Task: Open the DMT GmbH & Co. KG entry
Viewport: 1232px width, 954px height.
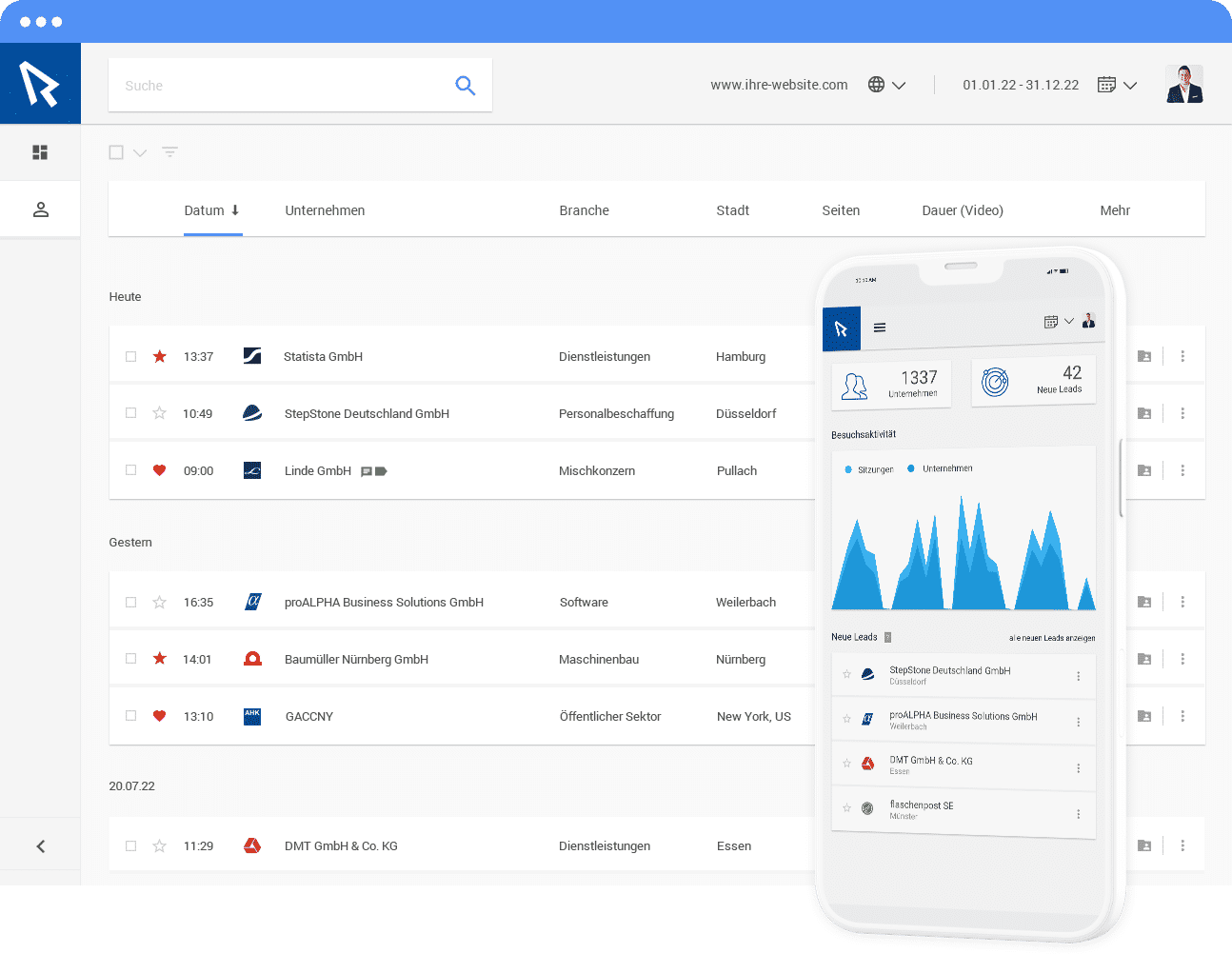Action: 341,845
